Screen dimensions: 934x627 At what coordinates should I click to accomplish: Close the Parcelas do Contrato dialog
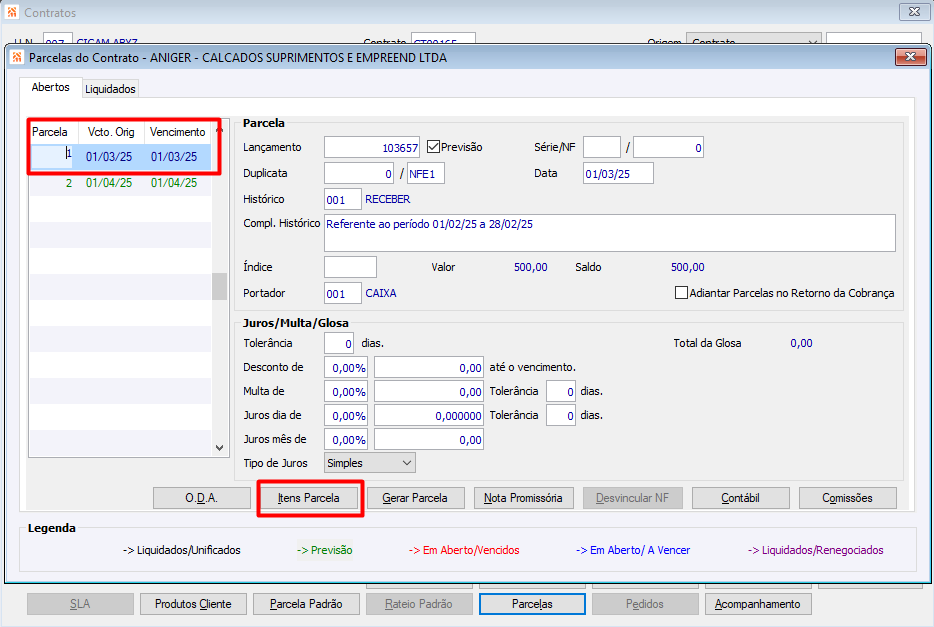pos(910,57)
